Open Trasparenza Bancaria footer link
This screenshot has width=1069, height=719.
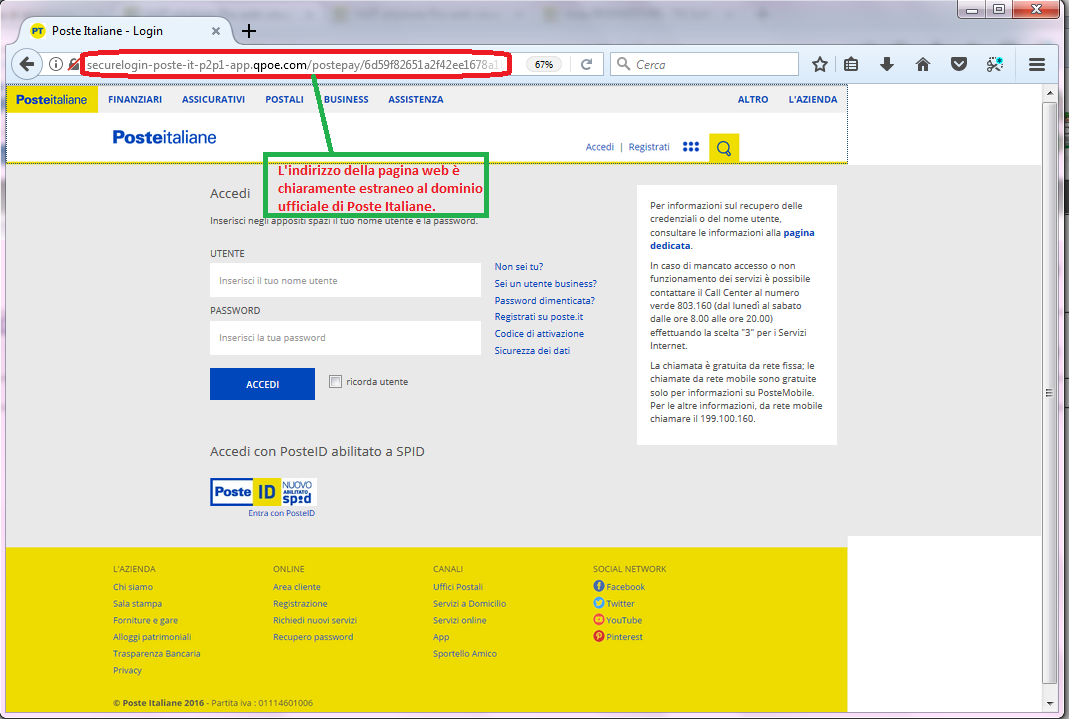click(x=157, y=654)
